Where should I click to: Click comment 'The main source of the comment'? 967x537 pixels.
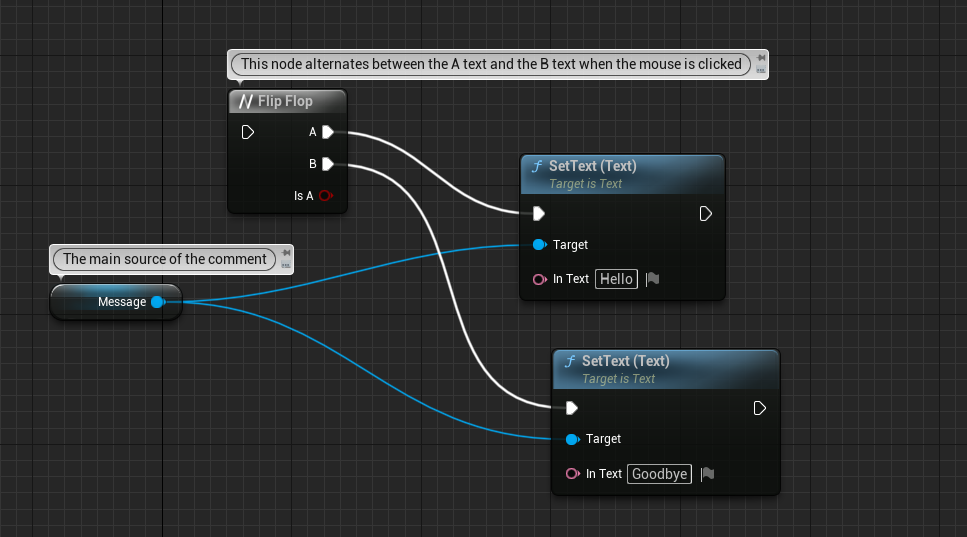click(165, 259)
